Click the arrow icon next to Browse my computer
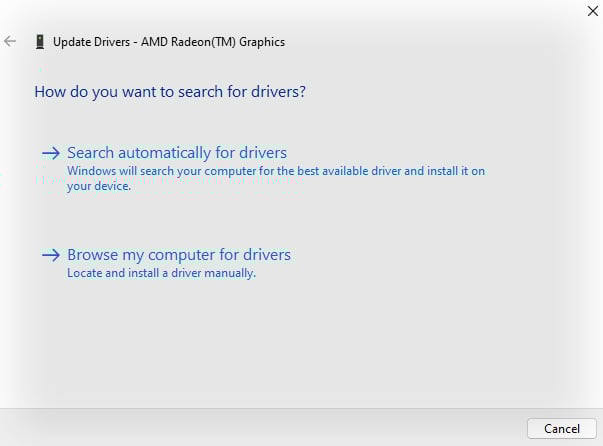The image size is (603, 446). tap(51, 255)
